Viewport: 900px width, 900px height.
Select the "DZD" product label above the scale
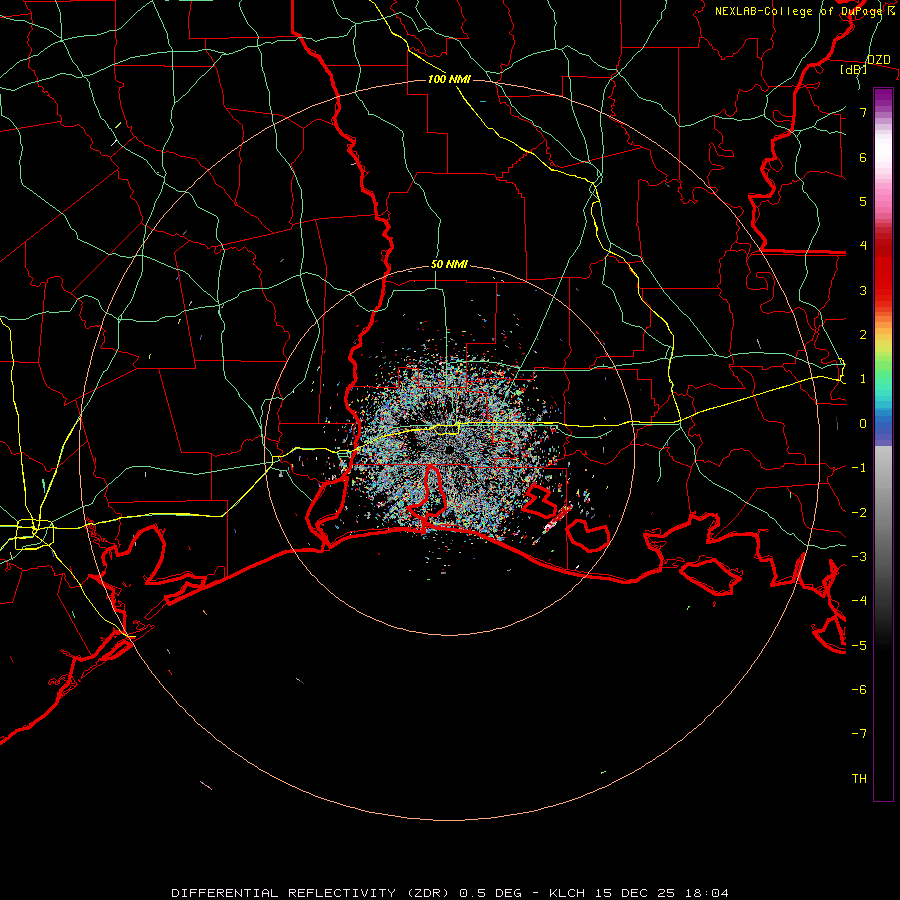[878, 60]
